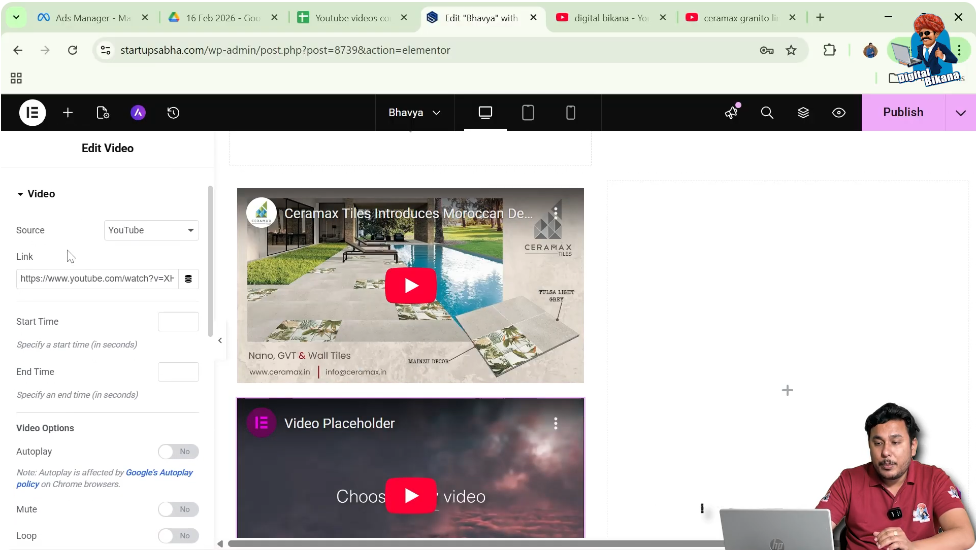Play the Ceramax Tiles YouTube video
Image resolution: width=976 pixels, height=553 pixels.
[x=410, y=285]
